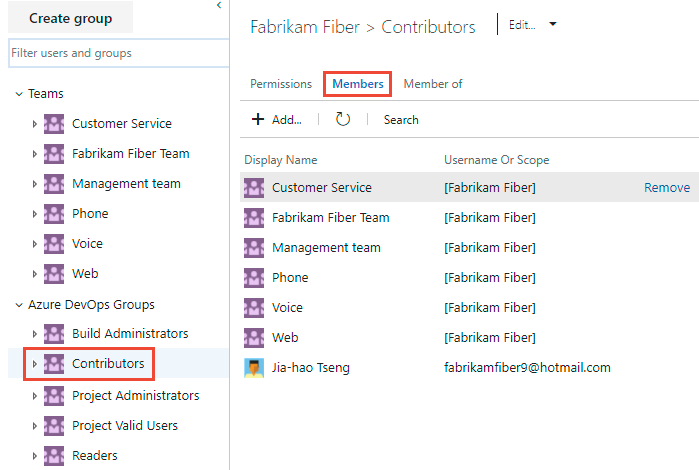Click the Build Administrators group icon
Image resolution: width=699 pixels, height=470 pixels.
tap(54, 334)
